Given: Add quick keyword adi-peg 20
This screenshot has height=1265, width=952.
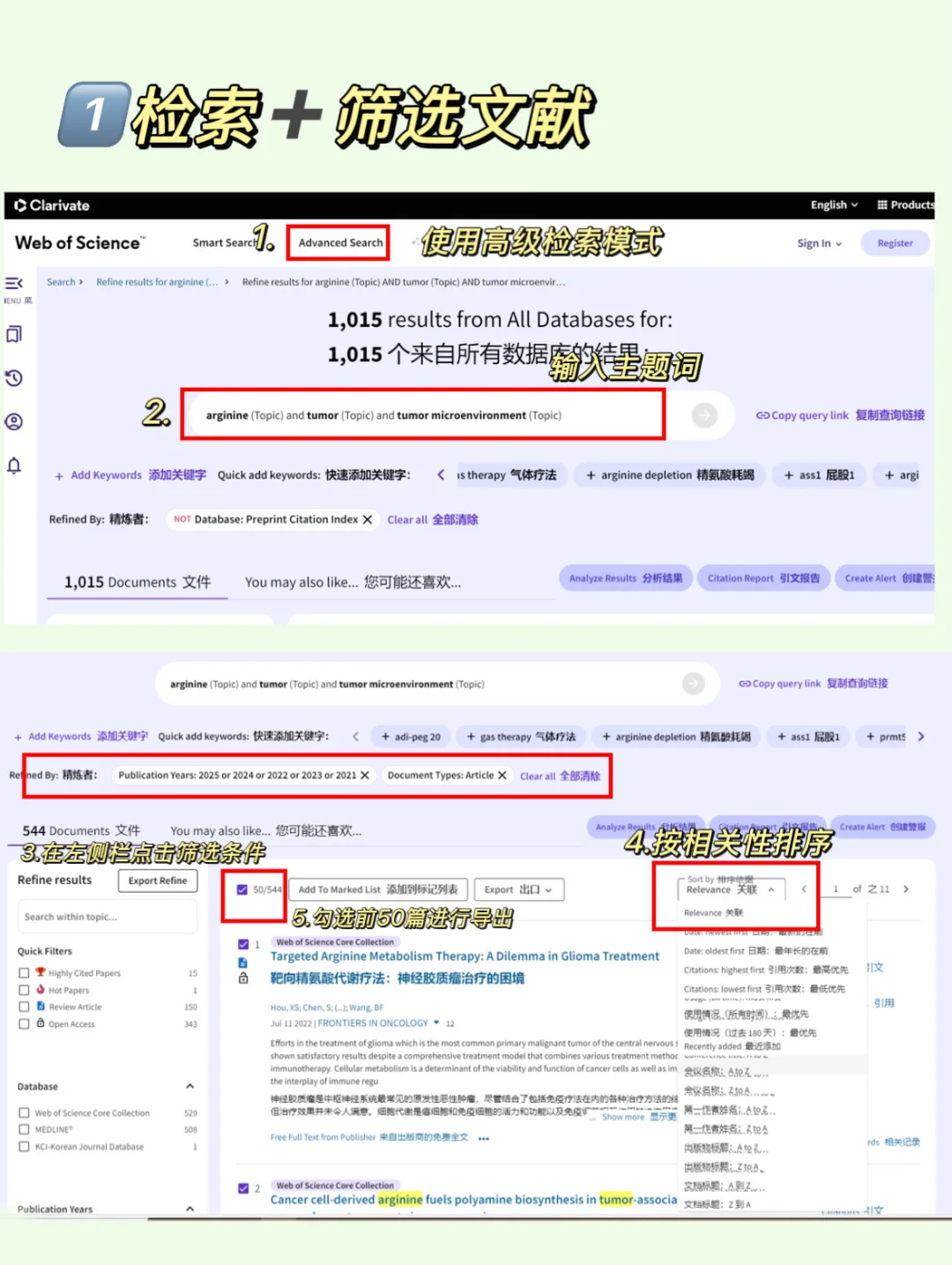Looking at the screenshot, I should tap(411, 737).
